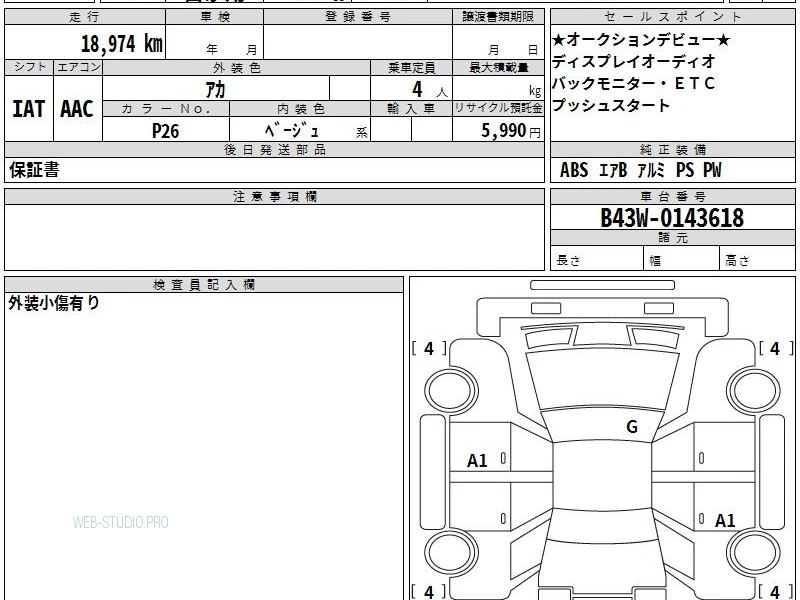Select the ABS equipment label
The height and width of the screenshot is (600, 800).
pos(574,170)
